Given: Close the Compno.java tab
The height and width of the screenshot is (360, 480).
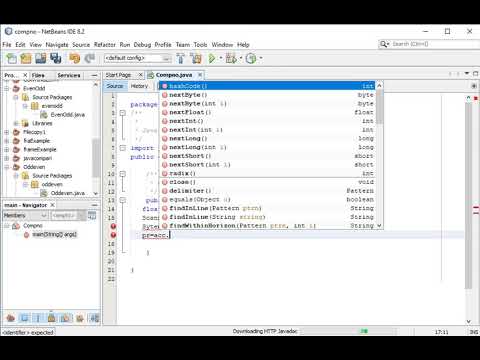Looking at the screenshot, I should (x=200, y=75).
